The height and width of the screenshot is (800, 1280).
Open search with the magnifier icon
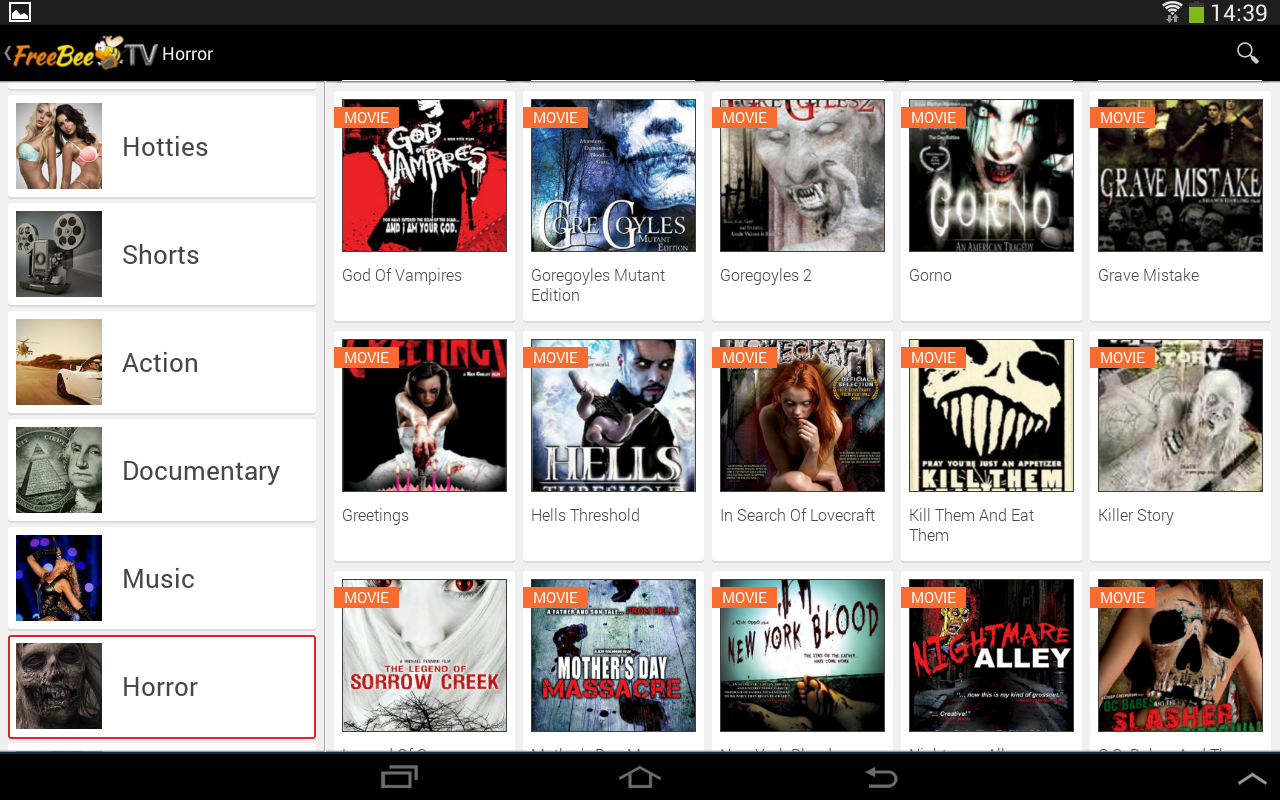tap(1246, 52)
